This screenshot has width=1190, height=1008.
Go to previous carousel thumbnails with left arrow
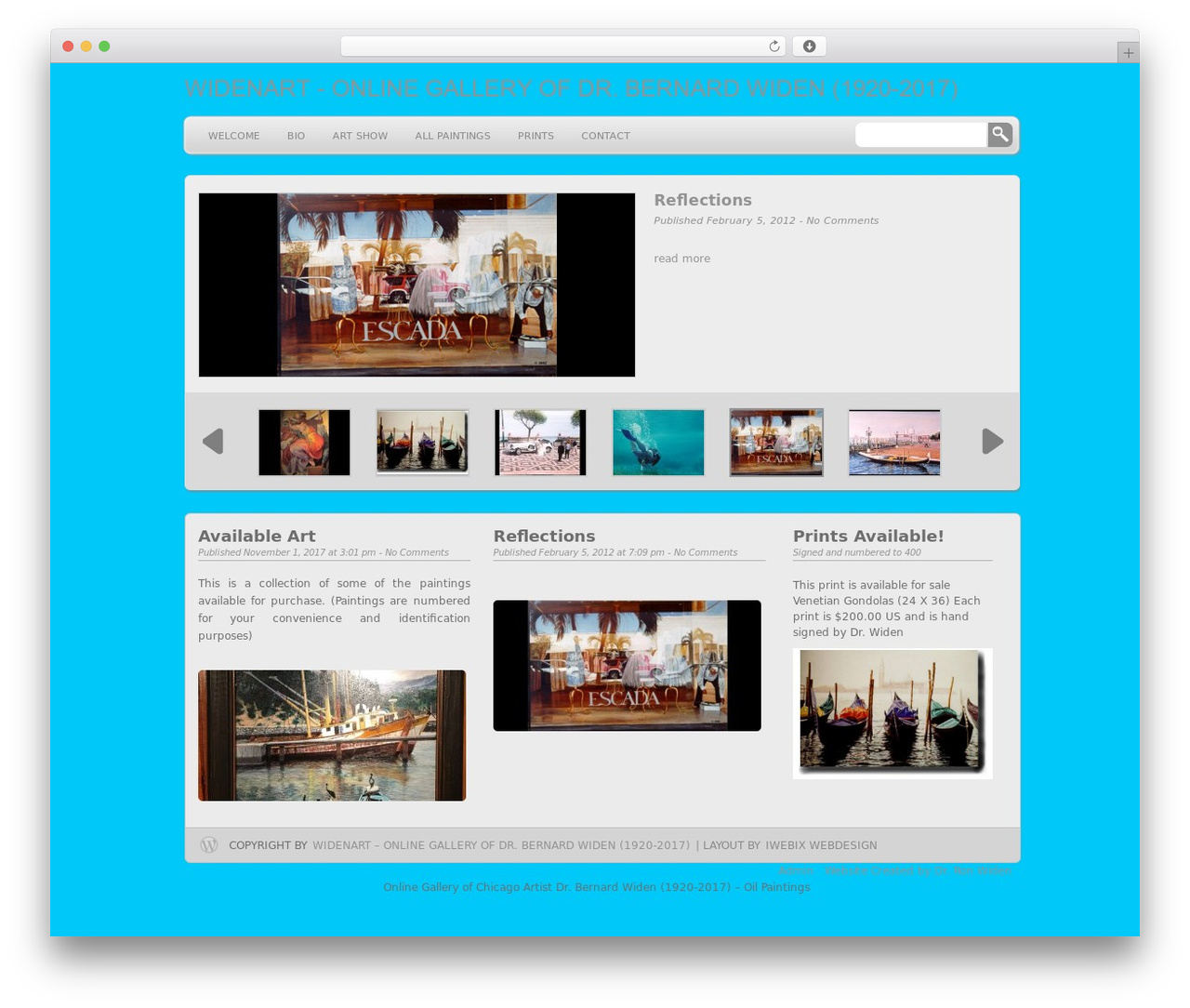[213, 441]
